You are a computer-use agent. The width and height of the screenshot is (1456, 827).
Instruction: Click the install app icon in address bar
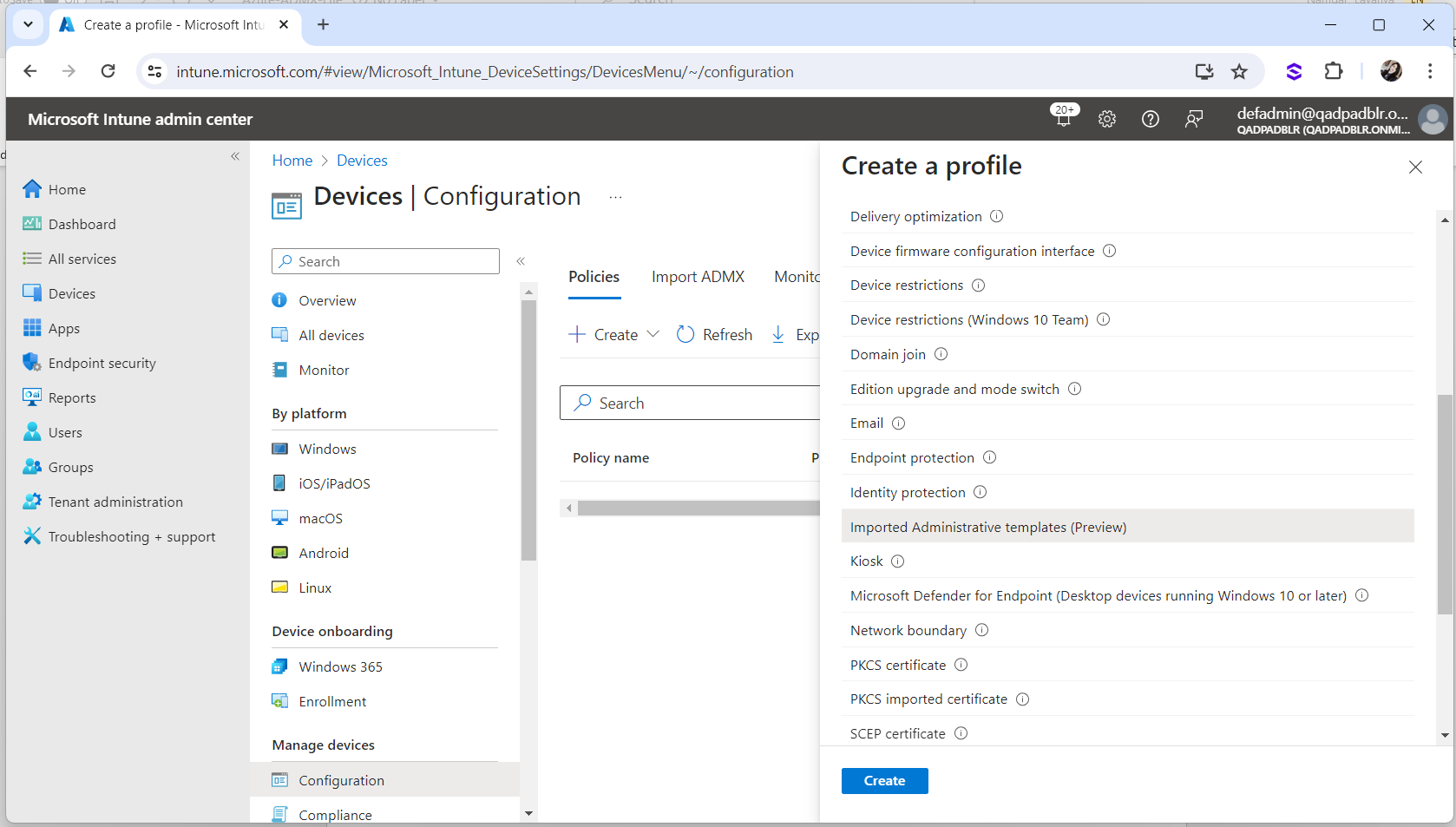(1204, 71)
